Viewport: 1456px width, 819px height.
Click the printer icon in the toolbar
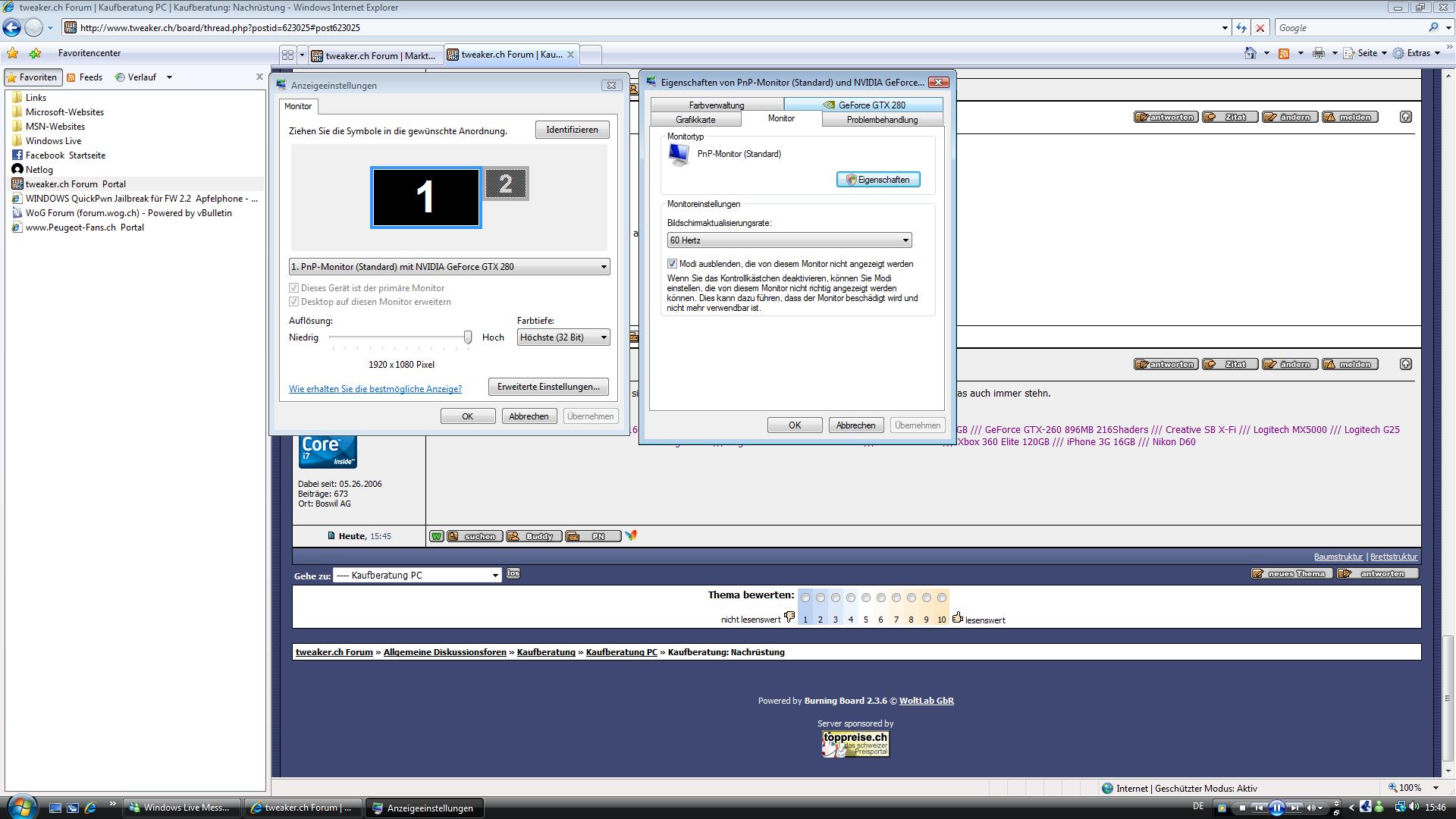click(x=1319, y=53)
